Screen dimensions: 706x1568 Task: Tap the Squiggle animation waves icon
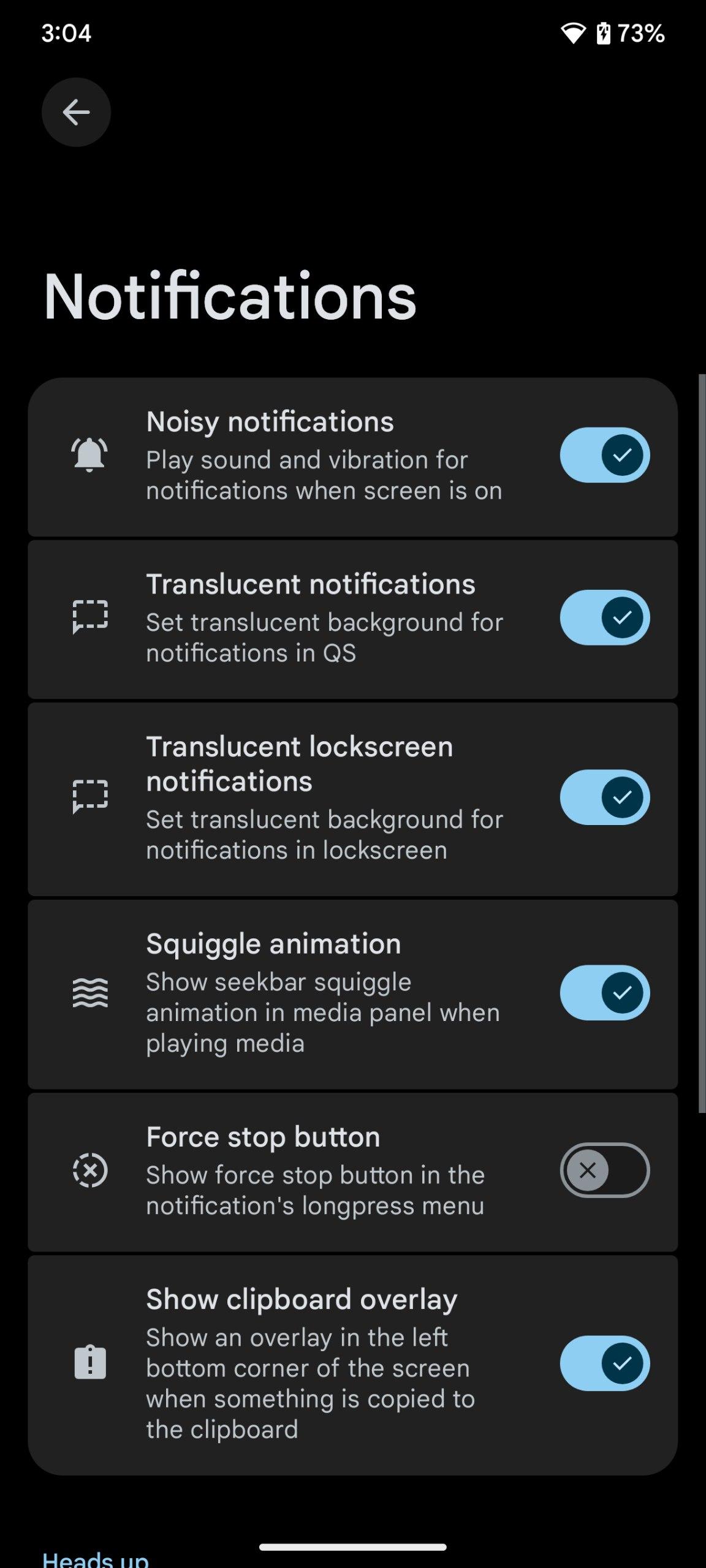coord(90,992)
